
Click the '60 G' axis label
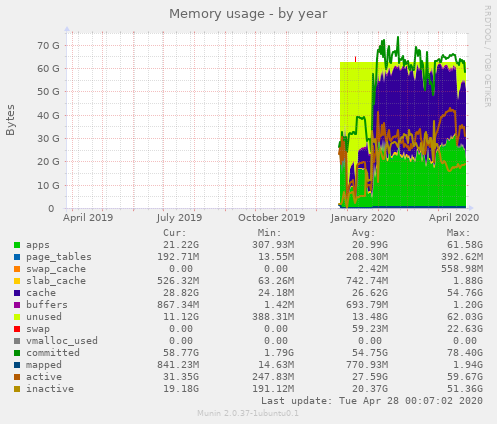48,69
